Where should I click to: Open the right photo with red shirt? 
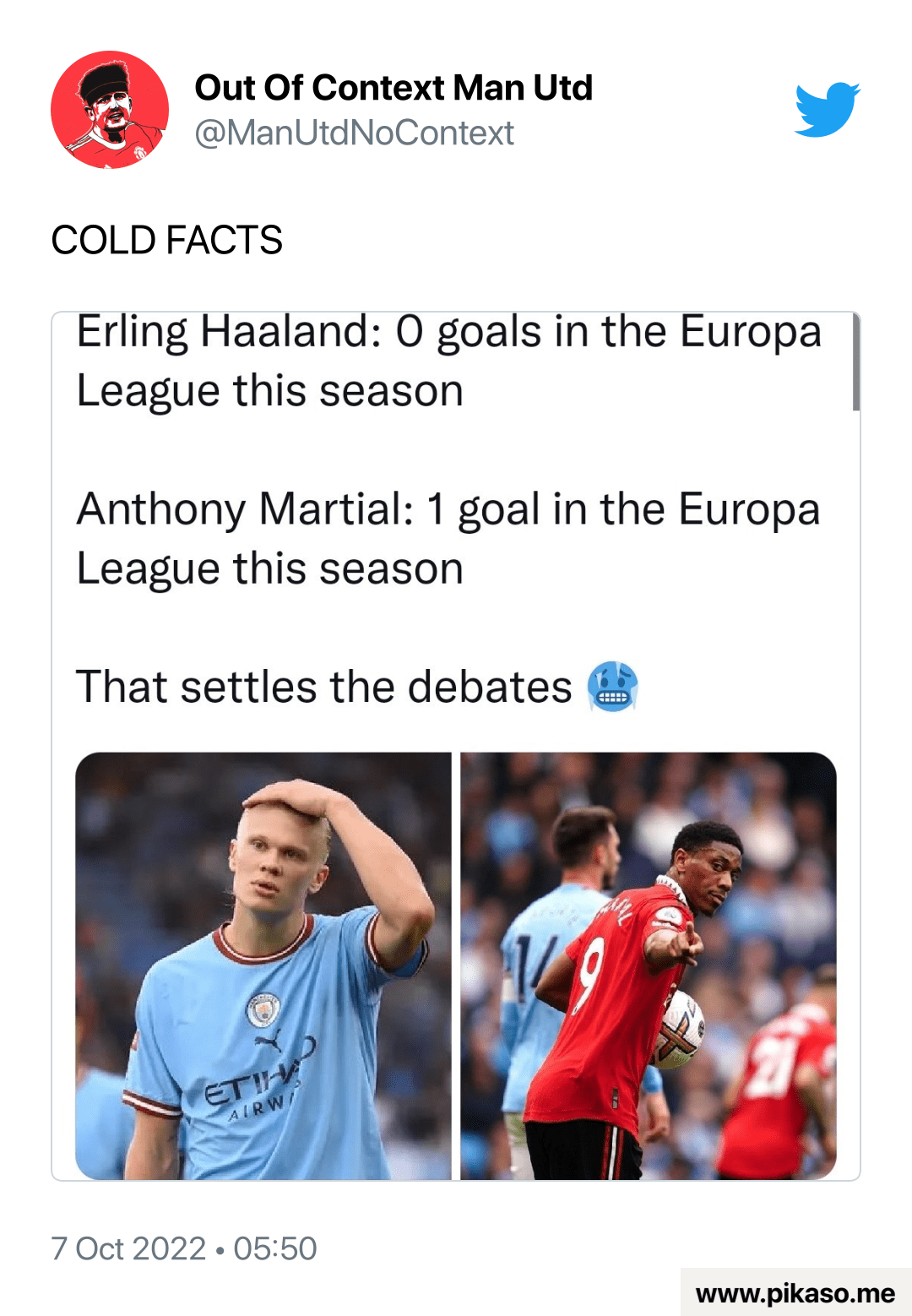tap(649, 965)
